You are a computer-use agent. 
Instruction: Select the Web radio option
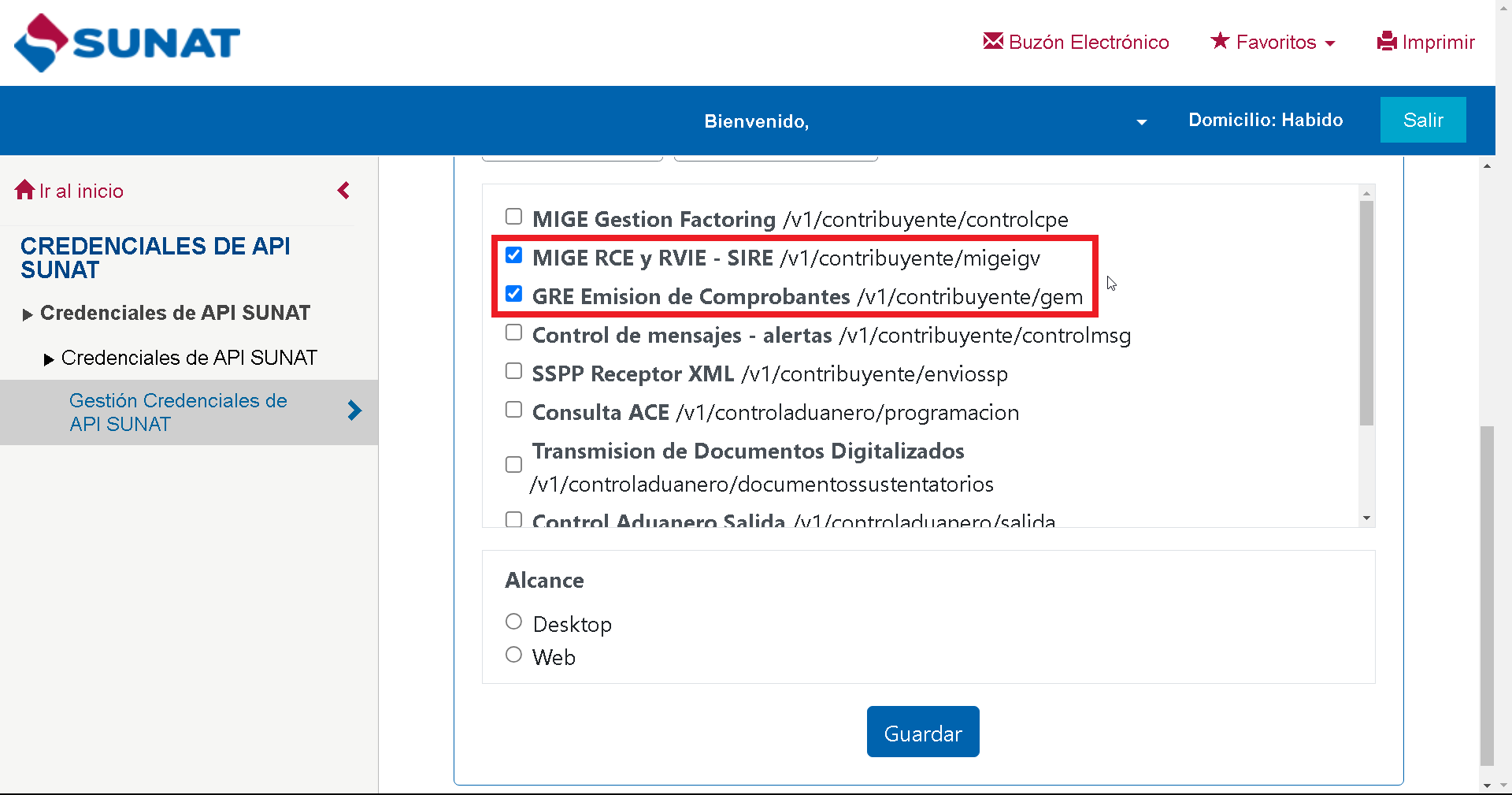tap(513, 655)
